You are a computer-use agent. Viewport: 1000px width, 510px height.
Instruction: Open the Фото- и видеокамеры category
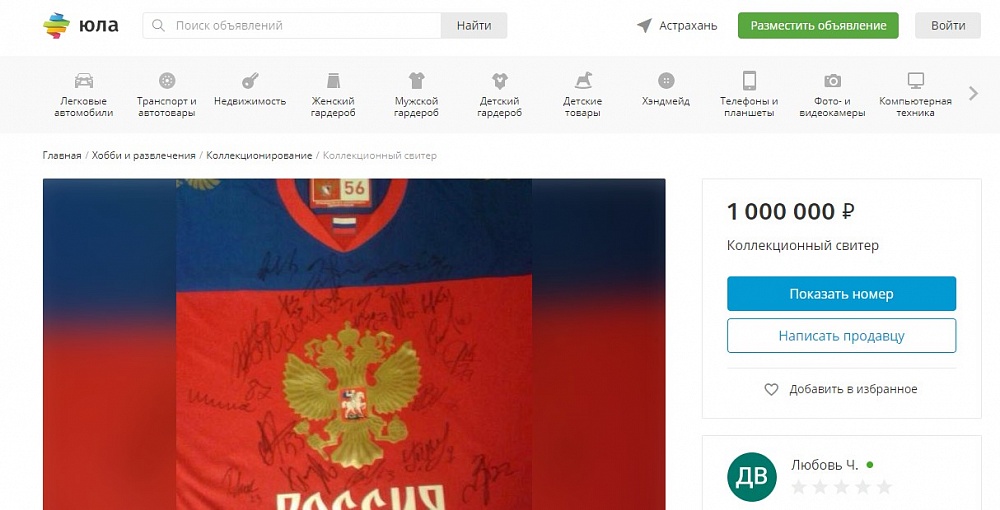[832, 94]
